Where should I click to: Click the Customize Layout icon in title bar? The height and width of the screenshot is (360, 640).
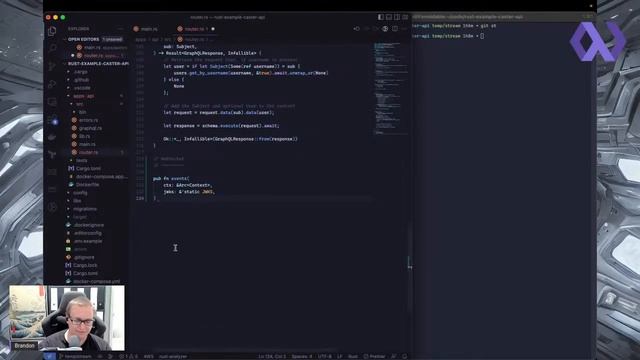pyautogui.click(x=405, y=17)
